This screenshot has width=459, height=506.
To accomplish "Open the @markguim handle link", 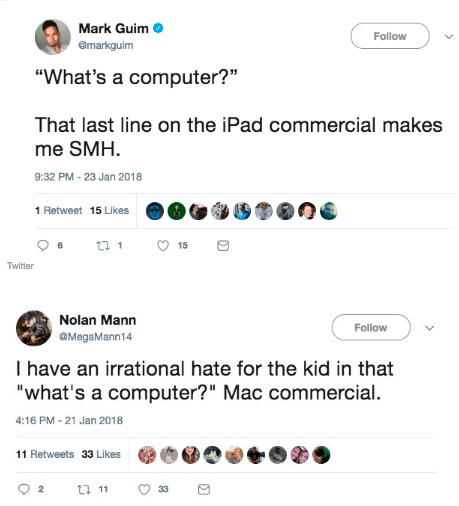I will coord(106,45).
